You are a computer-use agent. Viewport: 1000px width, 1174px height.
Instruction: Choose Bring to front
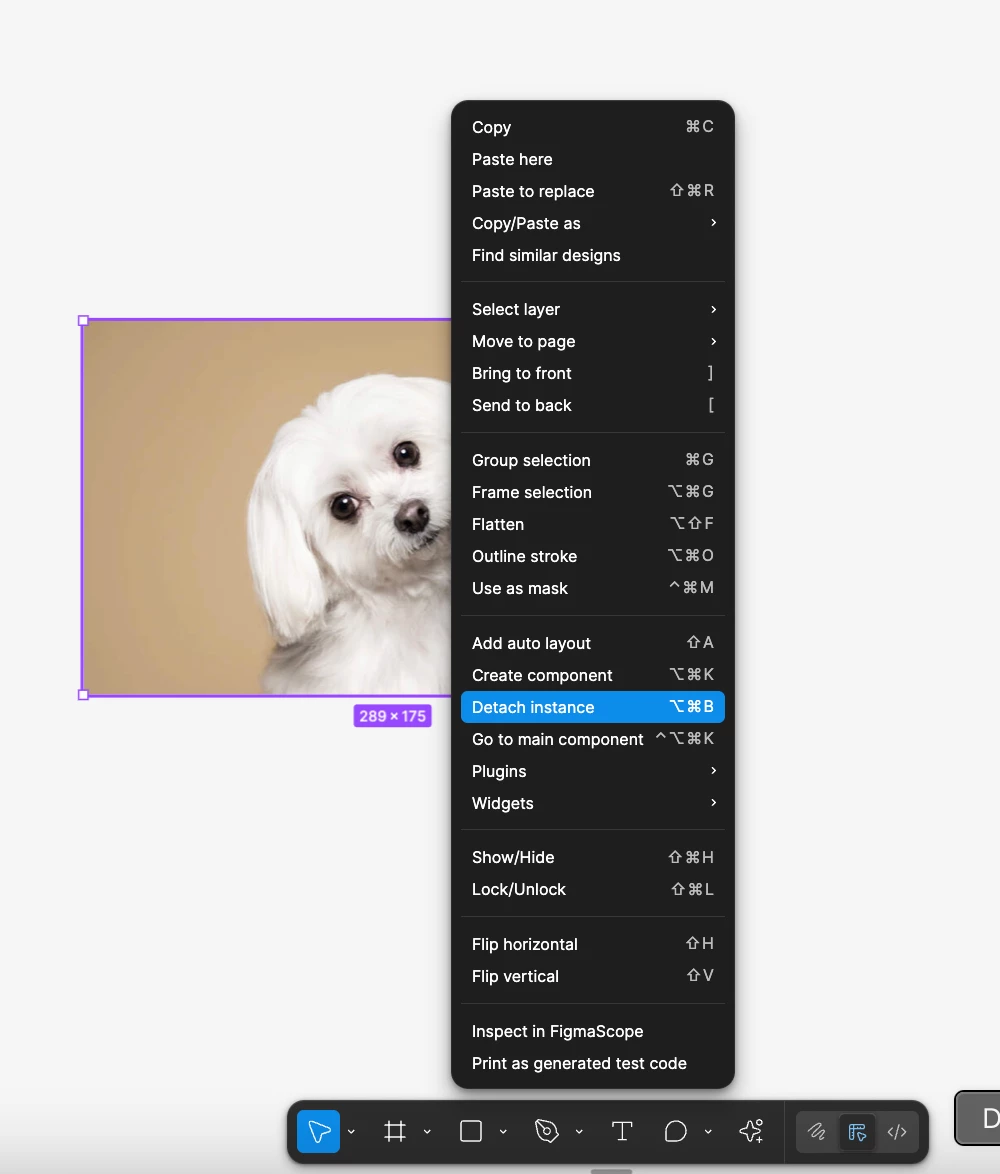point(593,373)
